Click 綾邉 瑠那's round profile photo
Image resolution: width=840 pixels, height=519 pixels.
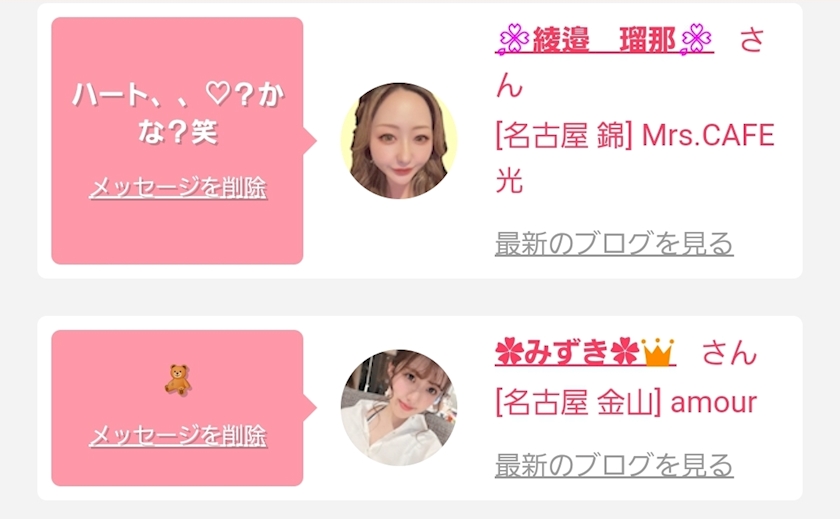pos(399,141)
